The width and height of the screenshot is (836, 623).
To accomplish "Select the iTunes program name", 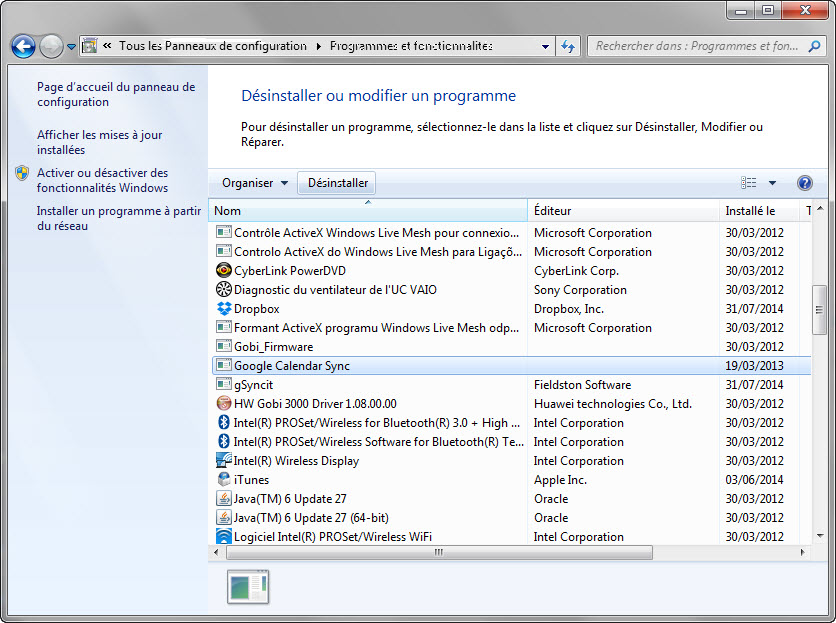I will tap(251, 480).
